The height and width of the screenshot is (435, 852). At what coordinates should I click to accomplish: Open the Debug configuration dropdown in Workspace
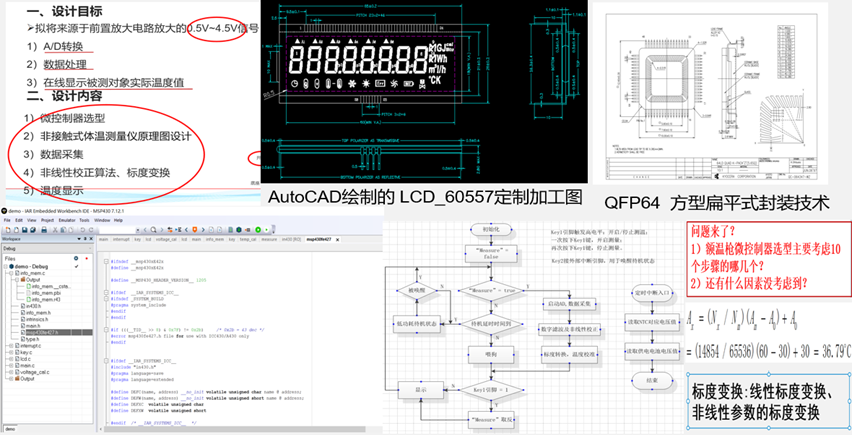tap(90, 250)
